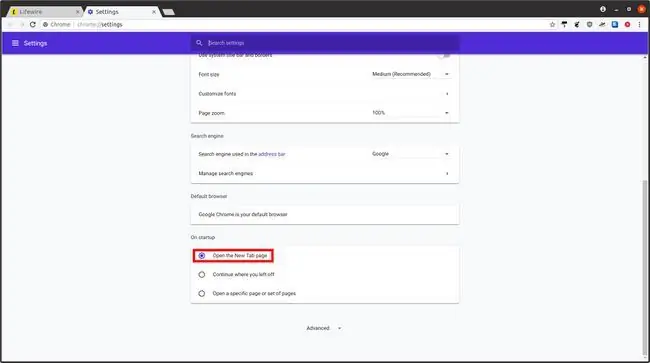This screenshot has height=363, width=650.
Task: Open the Page zoom dropdown
Action: tap(410, 113)
